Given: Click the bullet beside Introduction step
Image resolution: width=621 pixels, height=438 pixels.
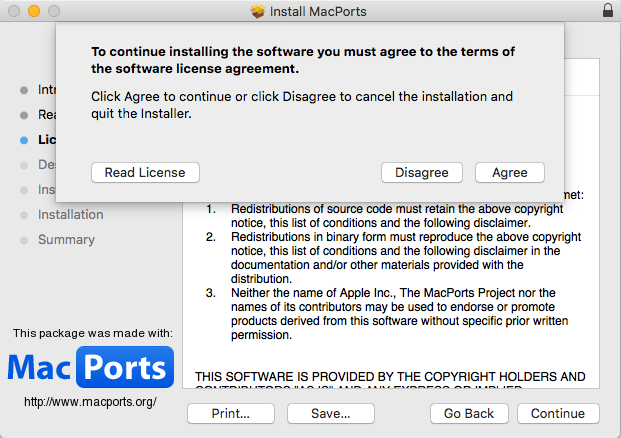Looking at the screenshot, I should click(x=24, y=90).
